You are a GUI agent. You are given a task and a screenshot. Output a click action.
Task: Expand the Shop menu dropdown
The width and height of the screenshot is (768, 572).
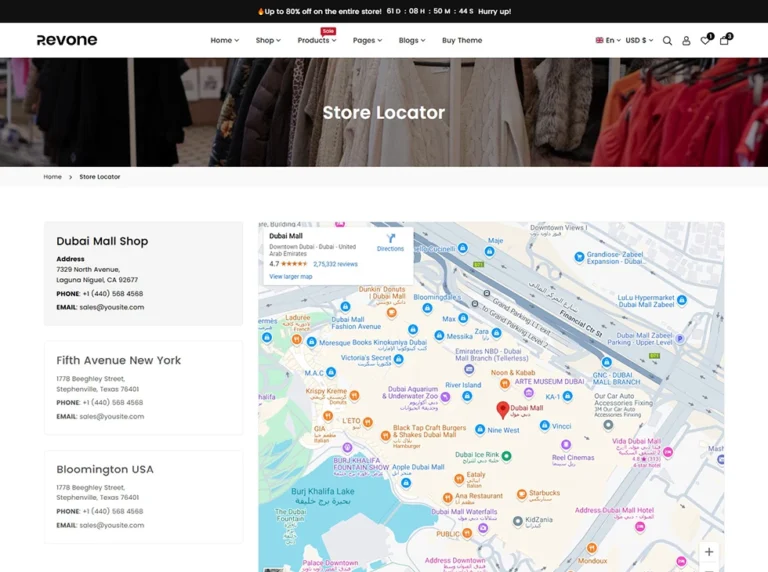(x=268, y=40)
